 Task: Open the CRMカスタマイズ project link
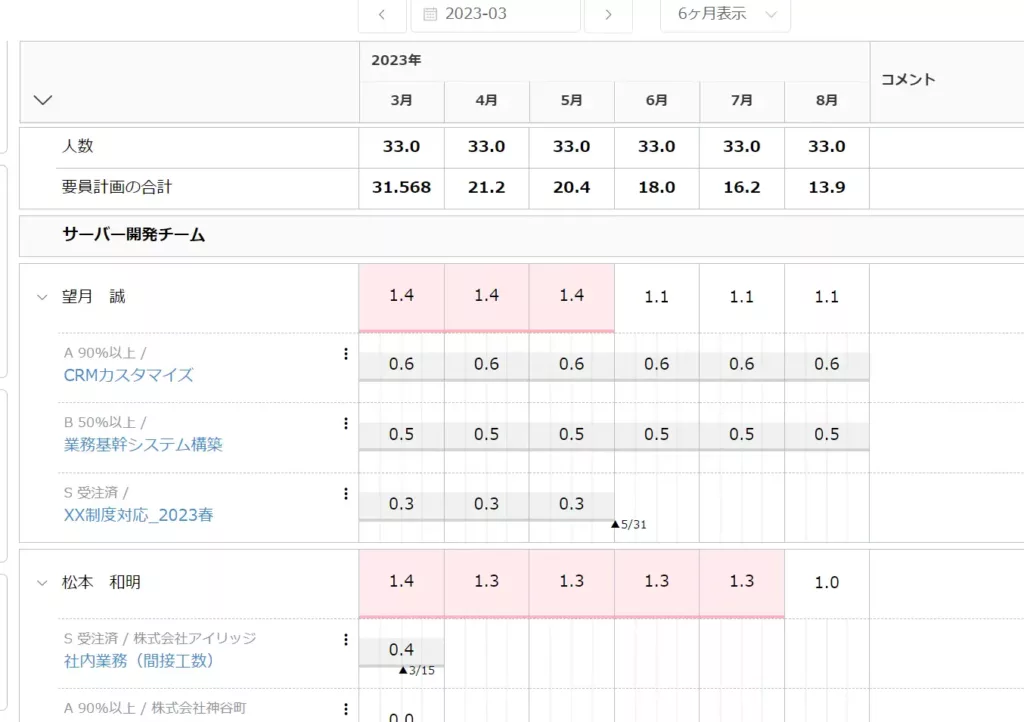(129, 375)
